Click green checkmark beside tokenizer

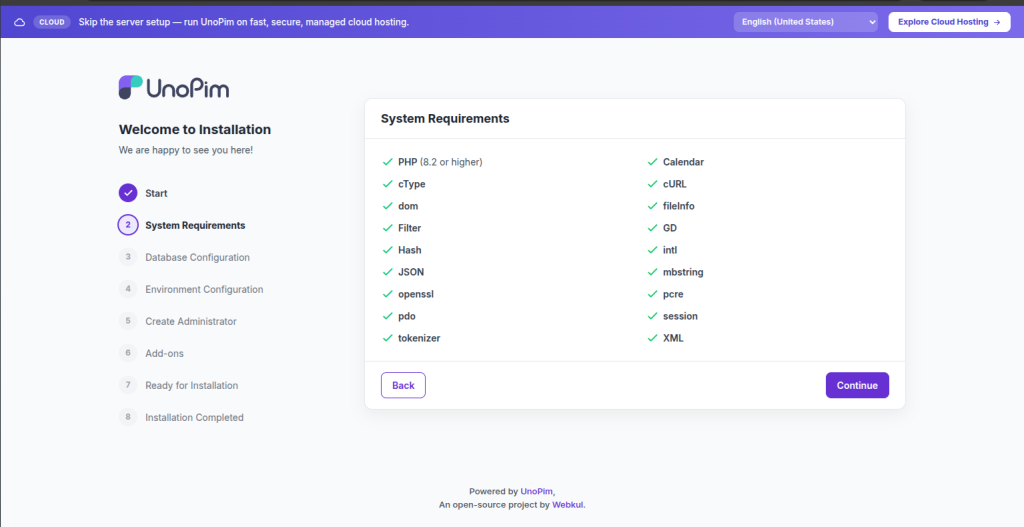387,338
